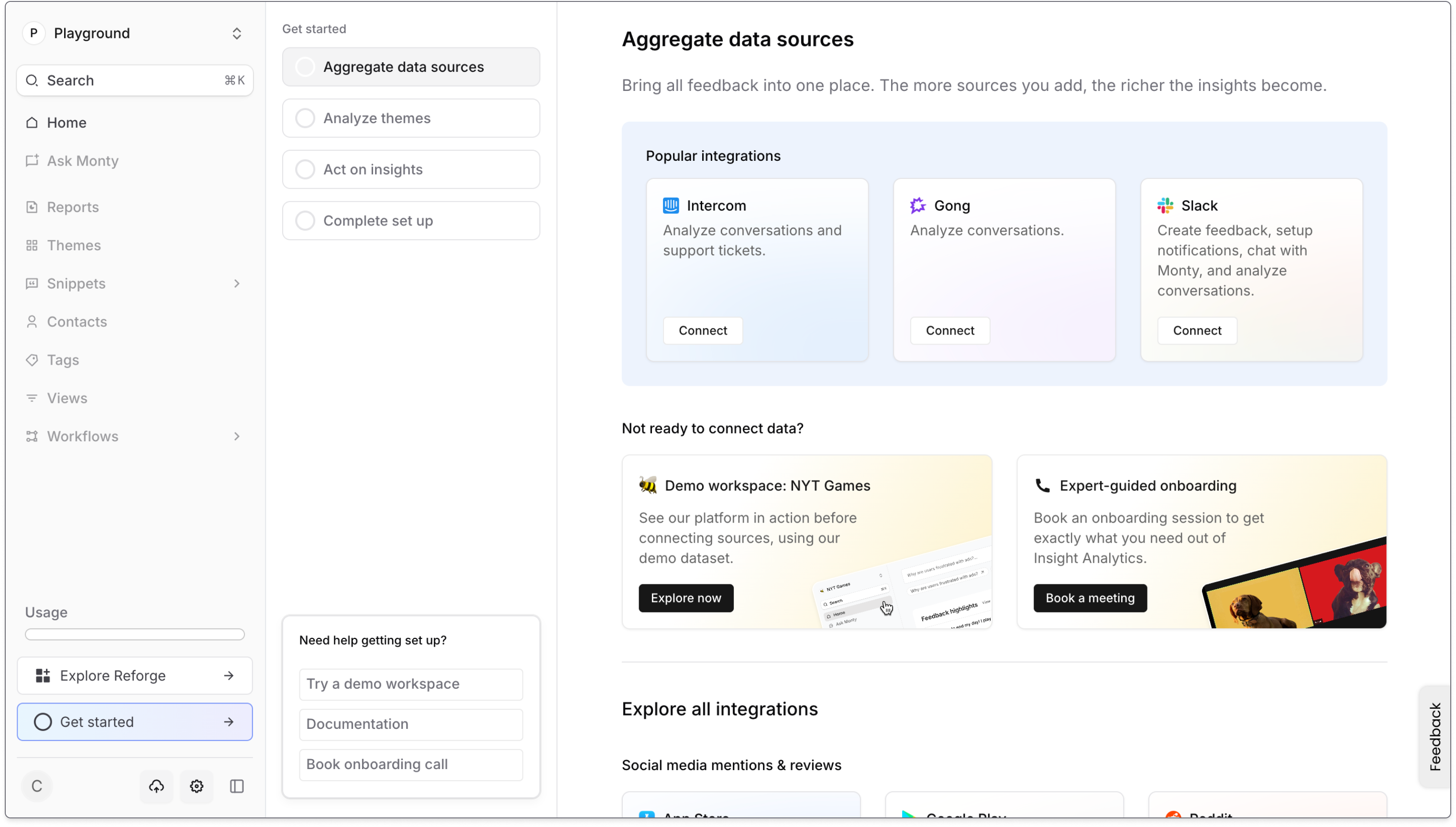The image size is (1456, 827).
Task: Toggle the Act on insights step circle
Action: (x=305, y=169)
